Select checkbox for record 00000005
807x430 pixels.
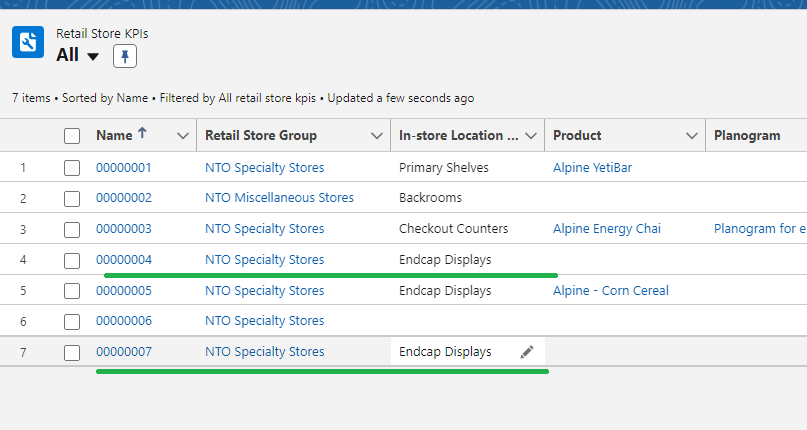[72, 291]
